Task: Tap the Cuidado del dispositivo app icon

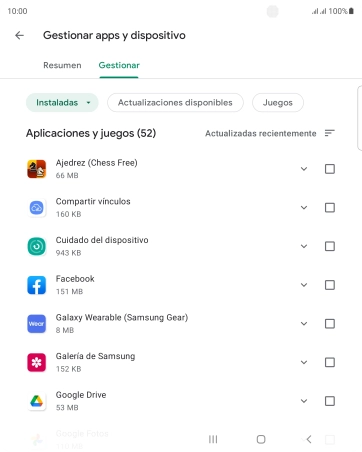Action: (x=36, y=246)
